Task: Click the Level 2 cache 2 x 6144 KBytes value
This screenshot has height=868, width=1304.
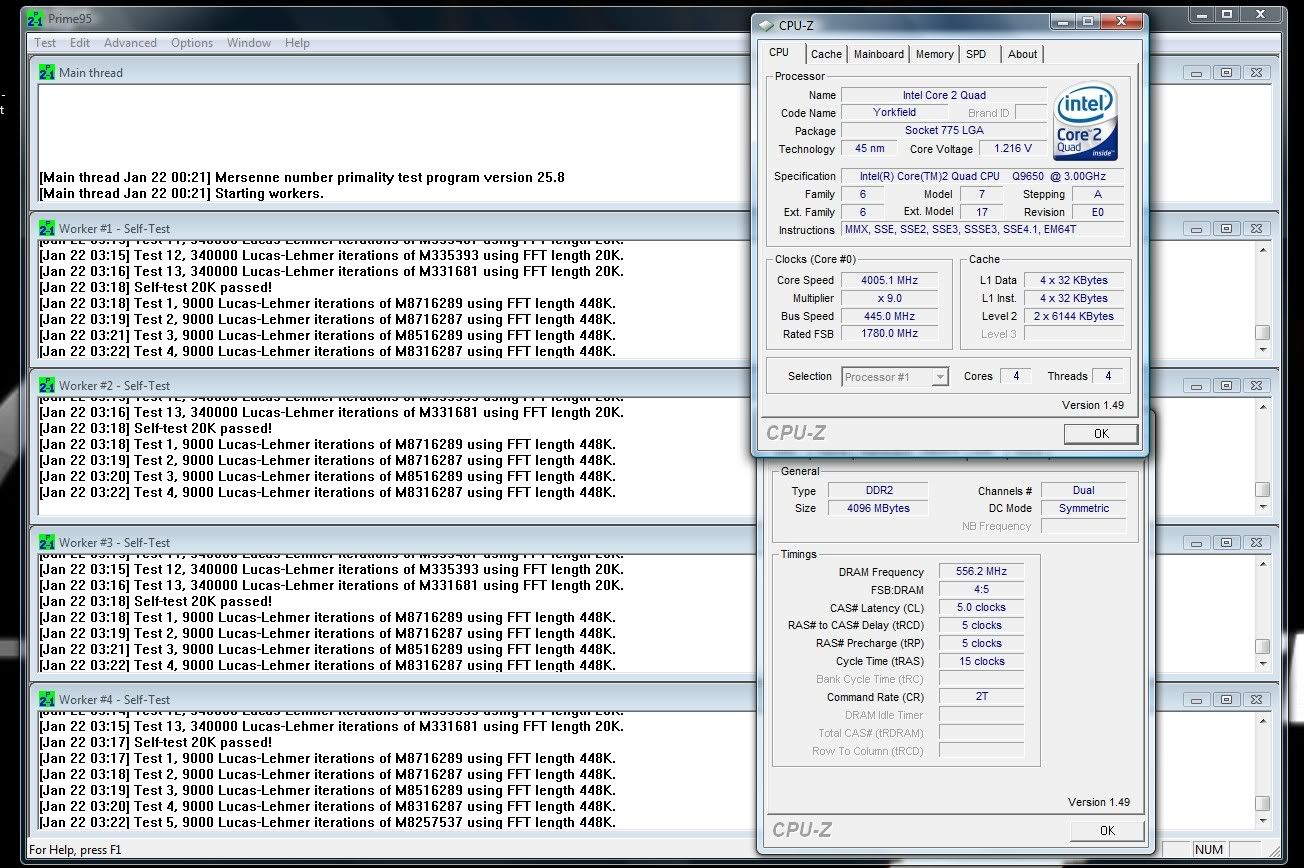Action: (1074, 316)
